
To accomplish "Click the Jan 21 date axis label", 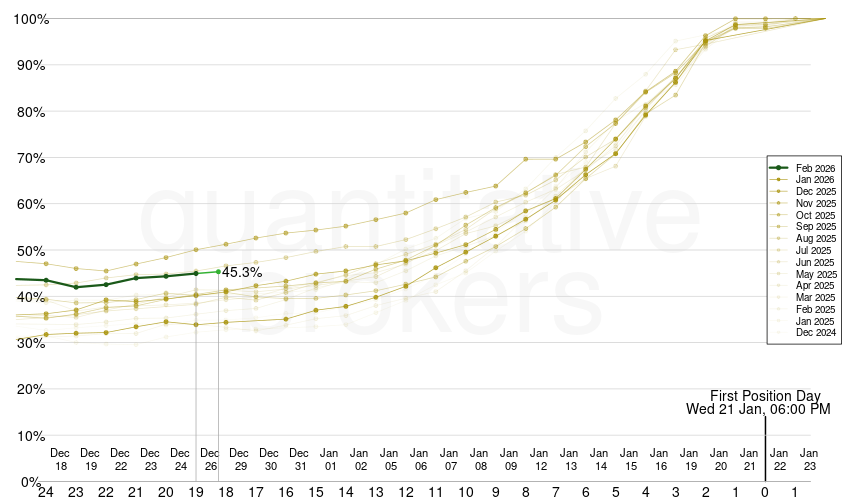I will [x=749, y=459].
